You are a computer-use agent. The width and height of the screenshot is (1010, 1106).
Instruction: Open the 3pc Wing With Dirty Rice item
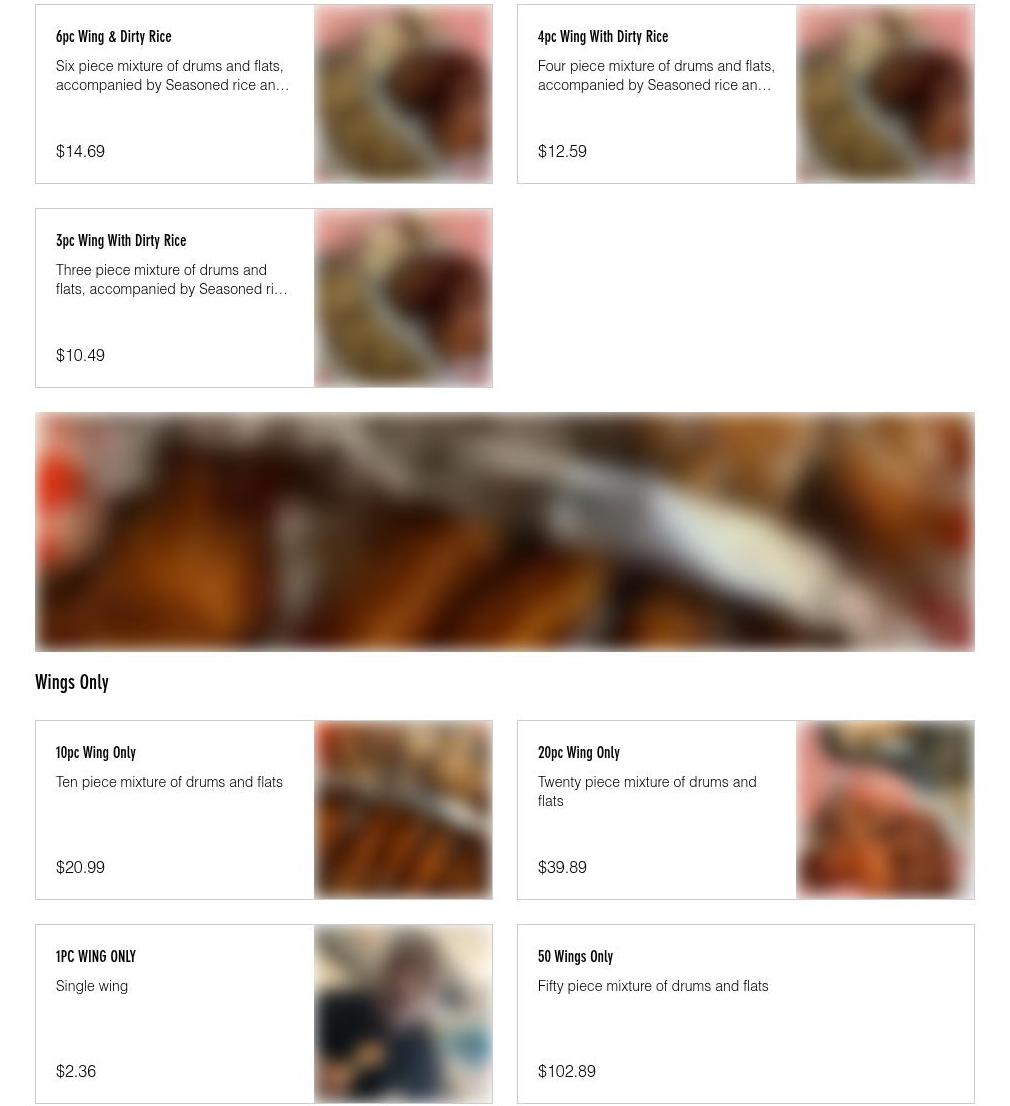[x=264, y=298]
